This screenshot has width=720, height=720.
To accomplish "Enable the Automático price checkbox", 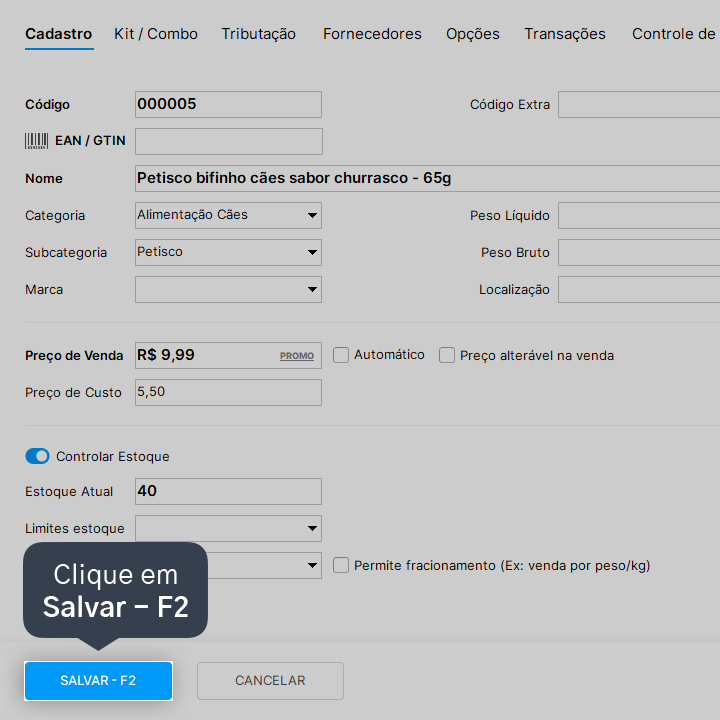I will click(341, 355).
